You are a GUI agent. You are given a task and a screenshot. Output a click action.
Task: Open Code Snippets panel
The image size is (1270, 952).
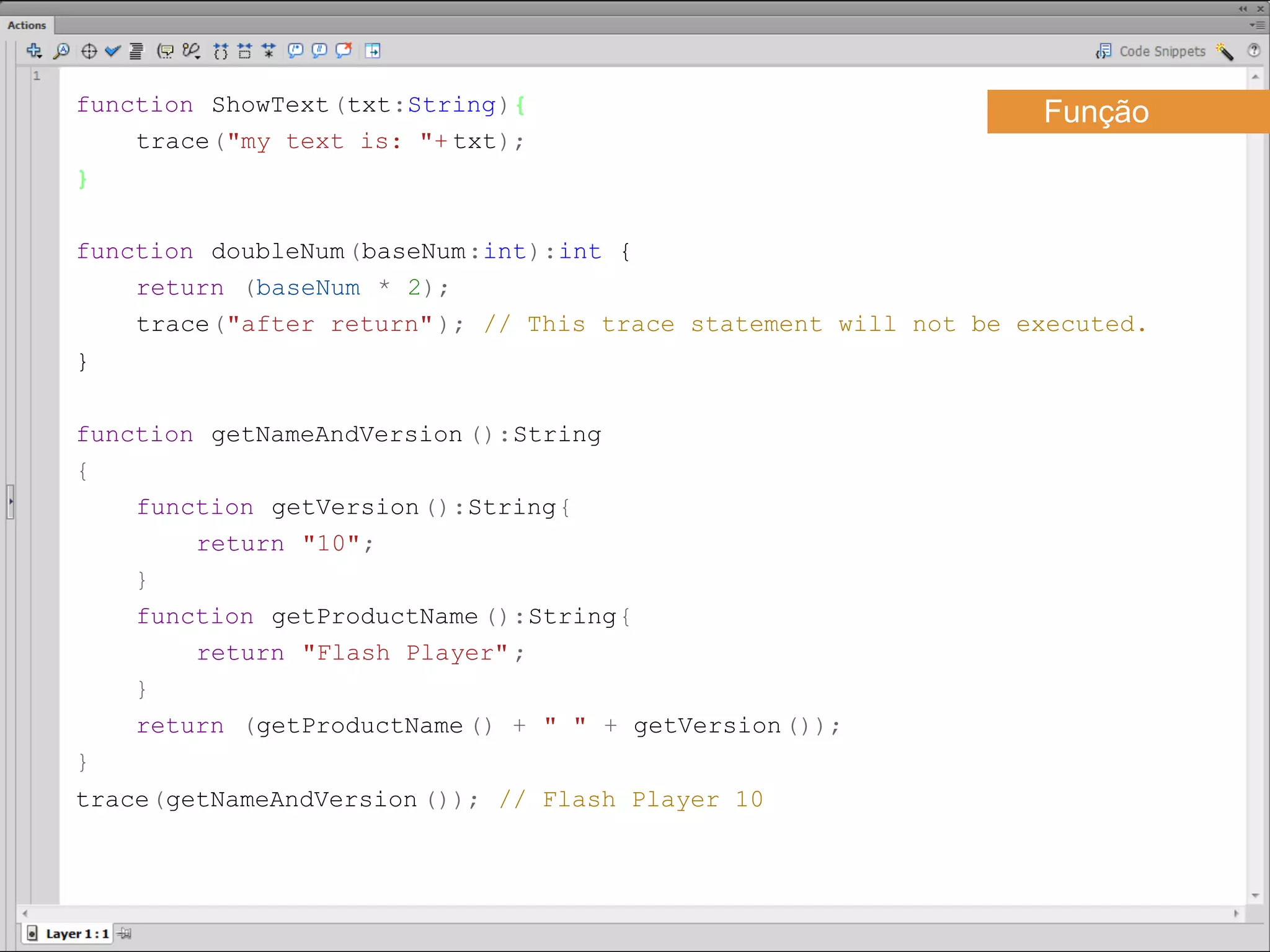pos(1151,51)
